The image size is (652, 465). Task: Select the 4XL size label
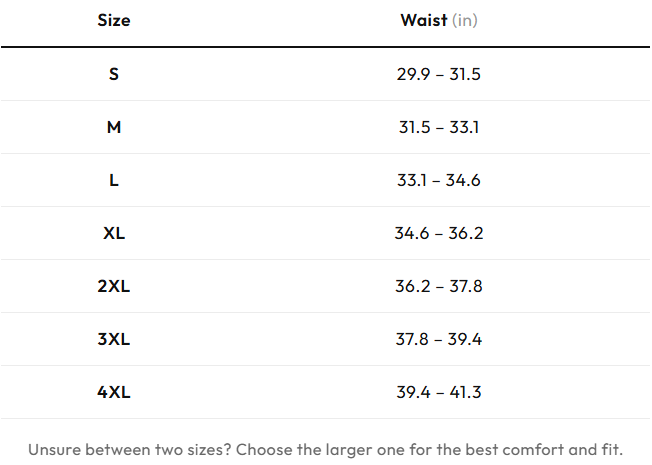click(x=114, y=392)
